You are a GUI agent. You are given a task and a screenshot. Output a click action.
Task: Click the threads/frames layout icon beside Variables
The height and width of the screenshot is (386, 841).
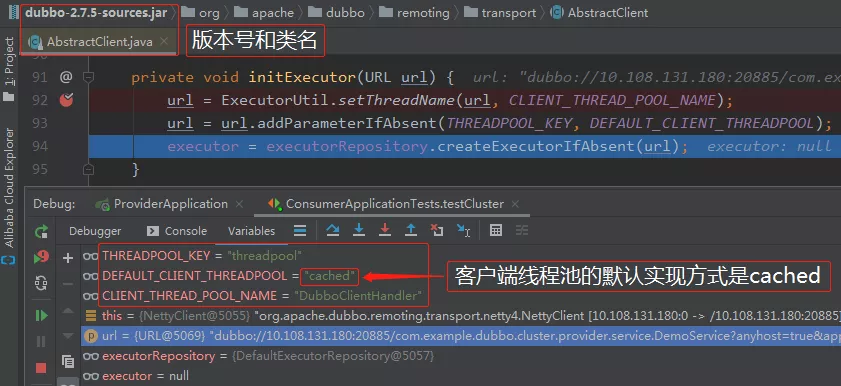pyautogui.click(x=300, y=231)
